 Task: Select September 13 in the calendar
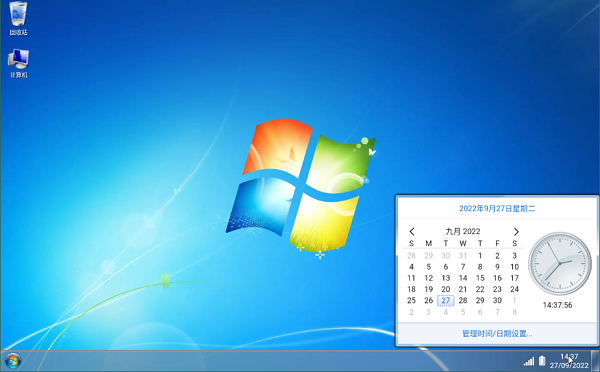point(446,278)
